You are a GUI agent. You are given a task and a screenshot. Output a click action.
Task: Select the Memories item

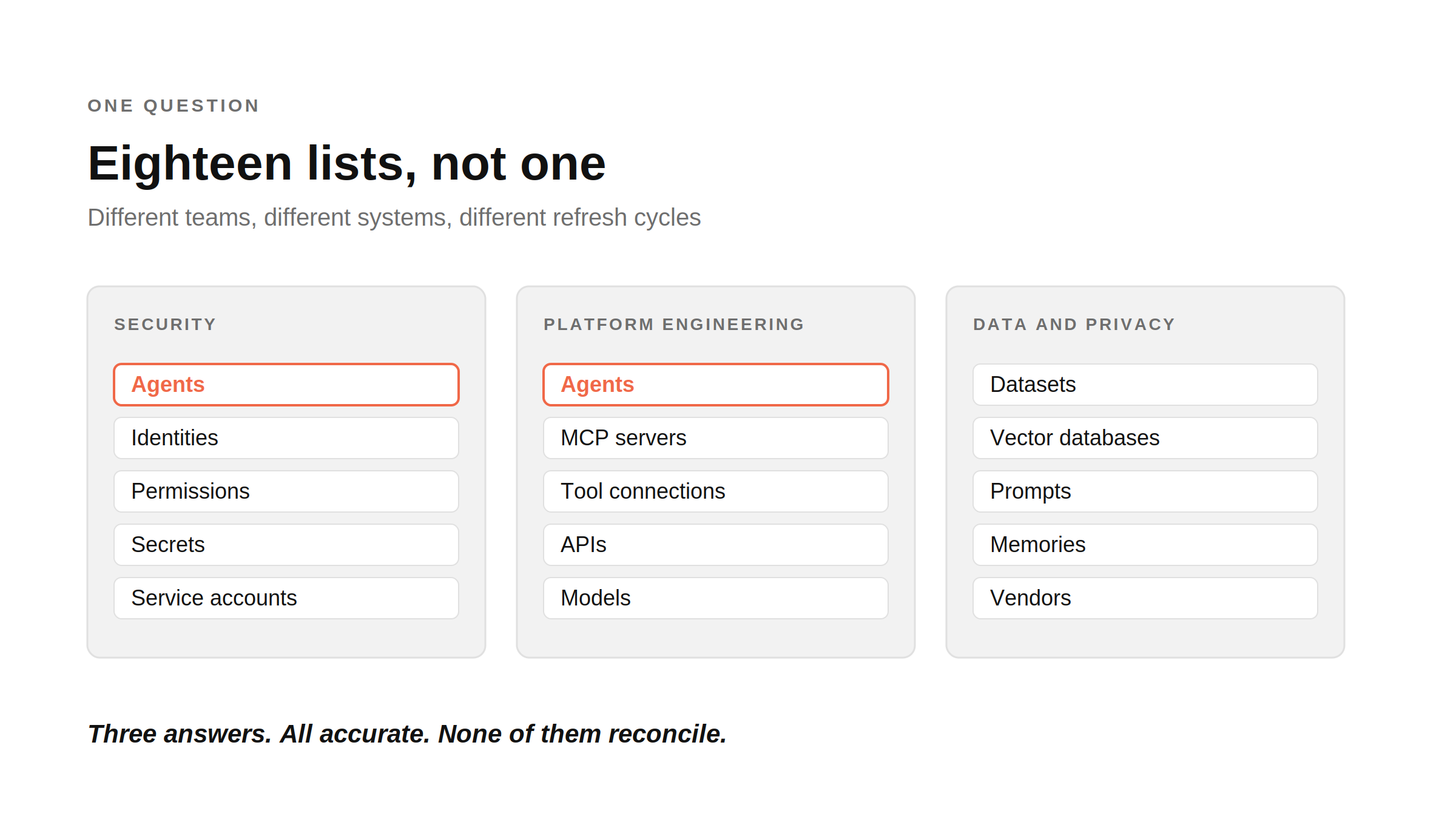[1145, 545]
